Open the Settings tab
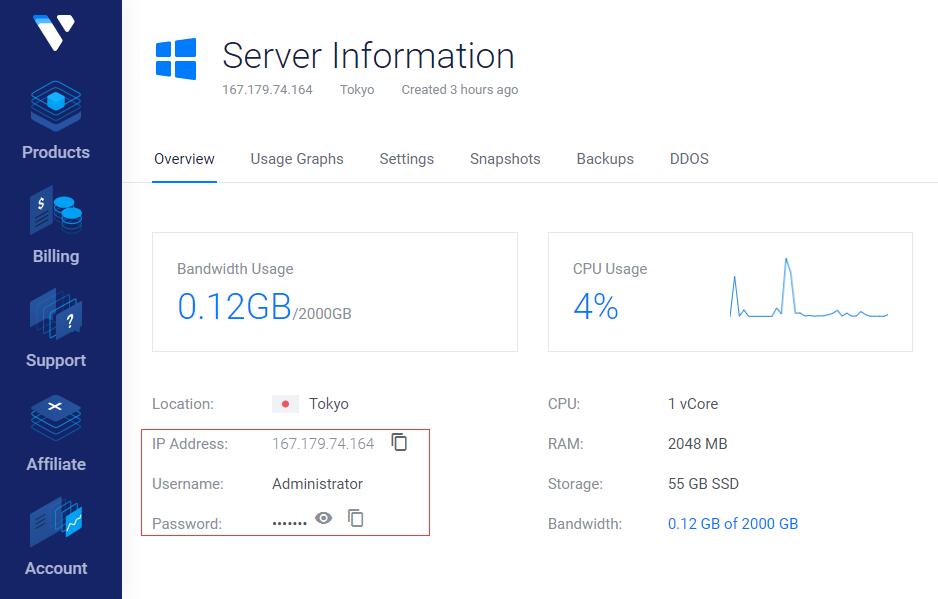Viewport: 938px width, 599px height. (x=406, y=159)
